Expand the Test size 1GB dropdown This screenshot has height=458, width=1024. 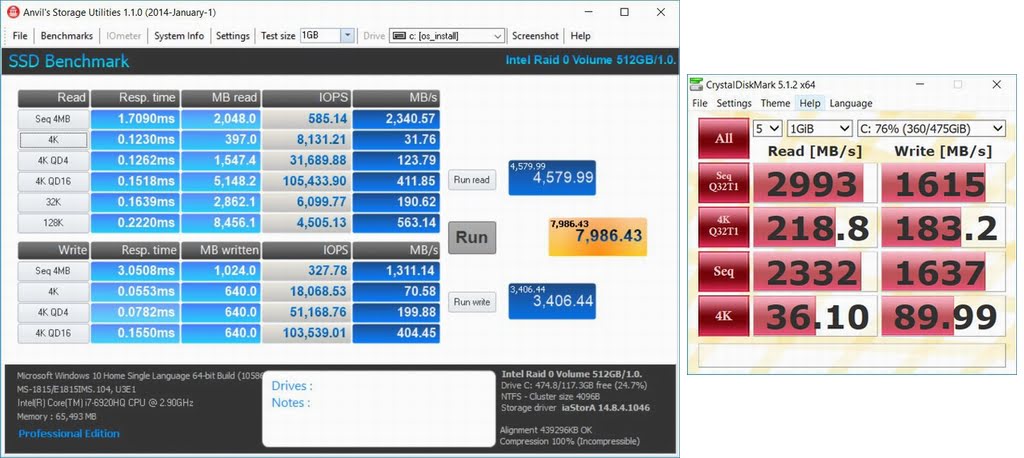(347, 36)
